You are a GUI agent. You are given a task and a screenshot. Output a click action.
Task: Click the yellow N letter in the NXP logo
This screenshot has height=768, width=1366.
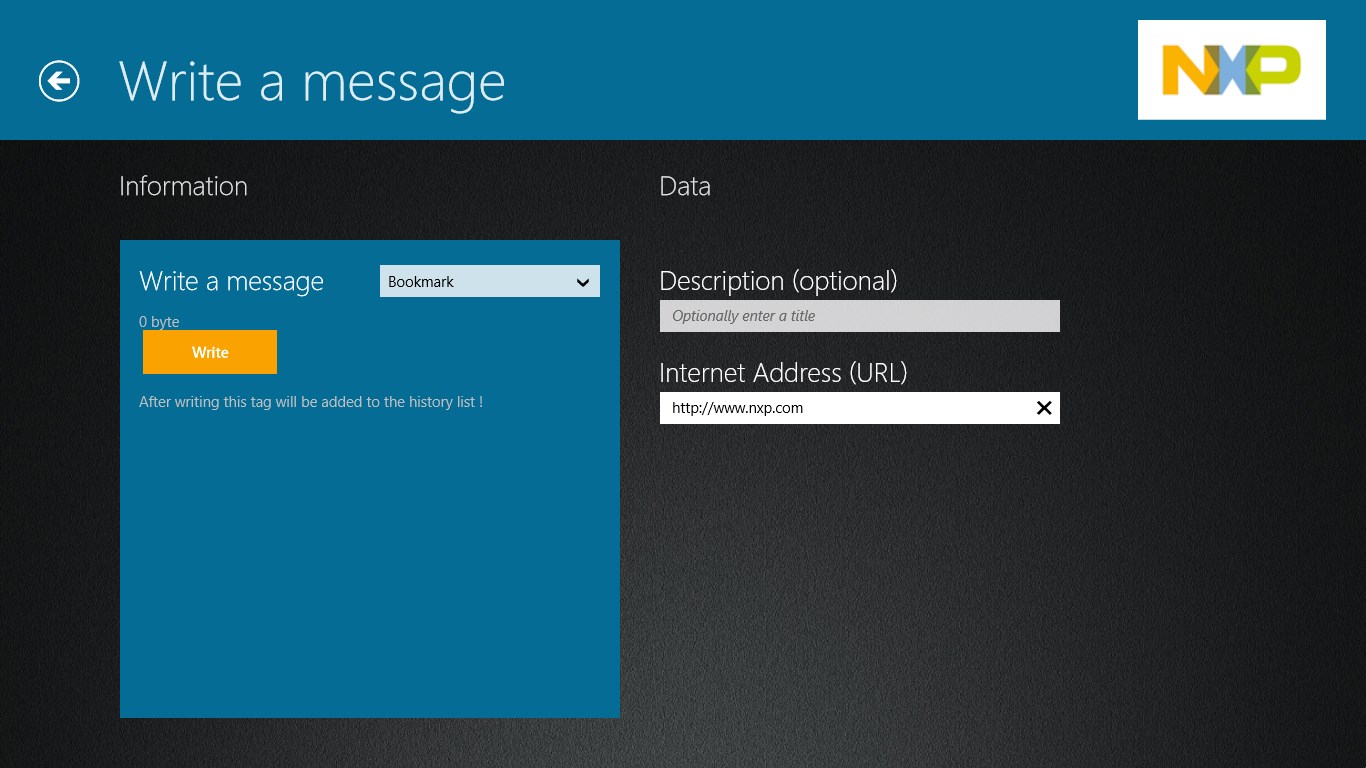[1186, 72]
